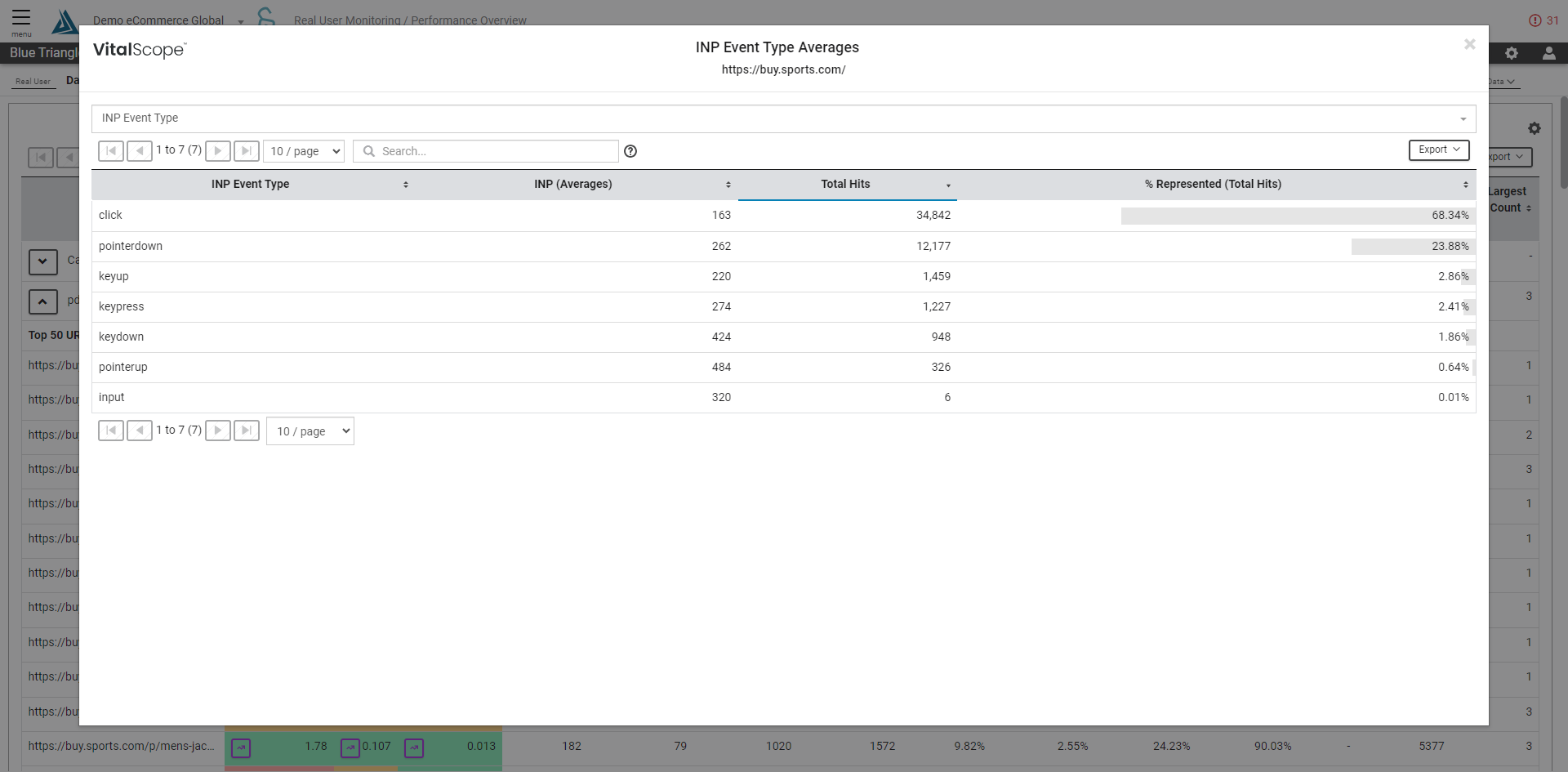Open top 10 / page size dropdown
The height and width of the screenshot is (772, 1568).
click(x=304, y=151)
